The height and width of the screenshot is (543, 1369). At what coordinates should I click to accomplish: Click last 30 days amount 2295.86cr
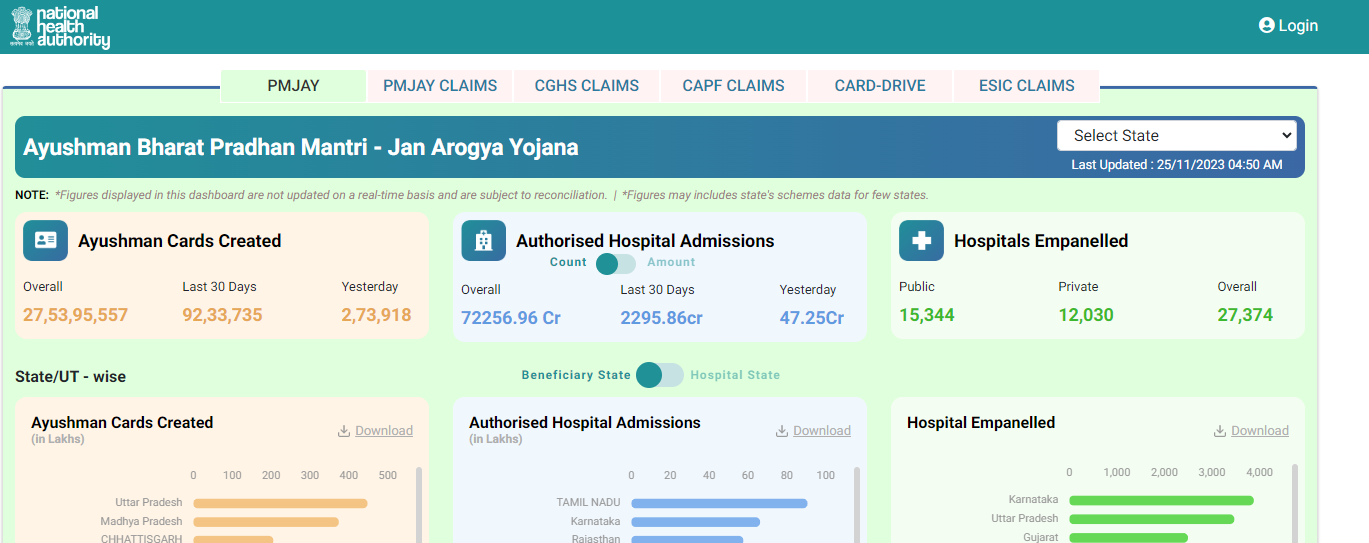(x=662, y=318)
